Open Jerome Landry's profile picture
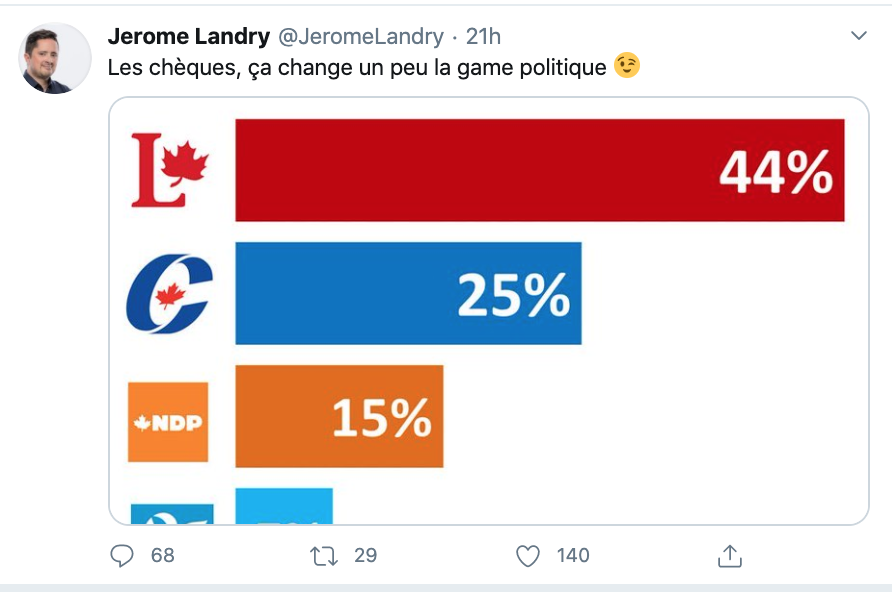 tap(55, 59)
